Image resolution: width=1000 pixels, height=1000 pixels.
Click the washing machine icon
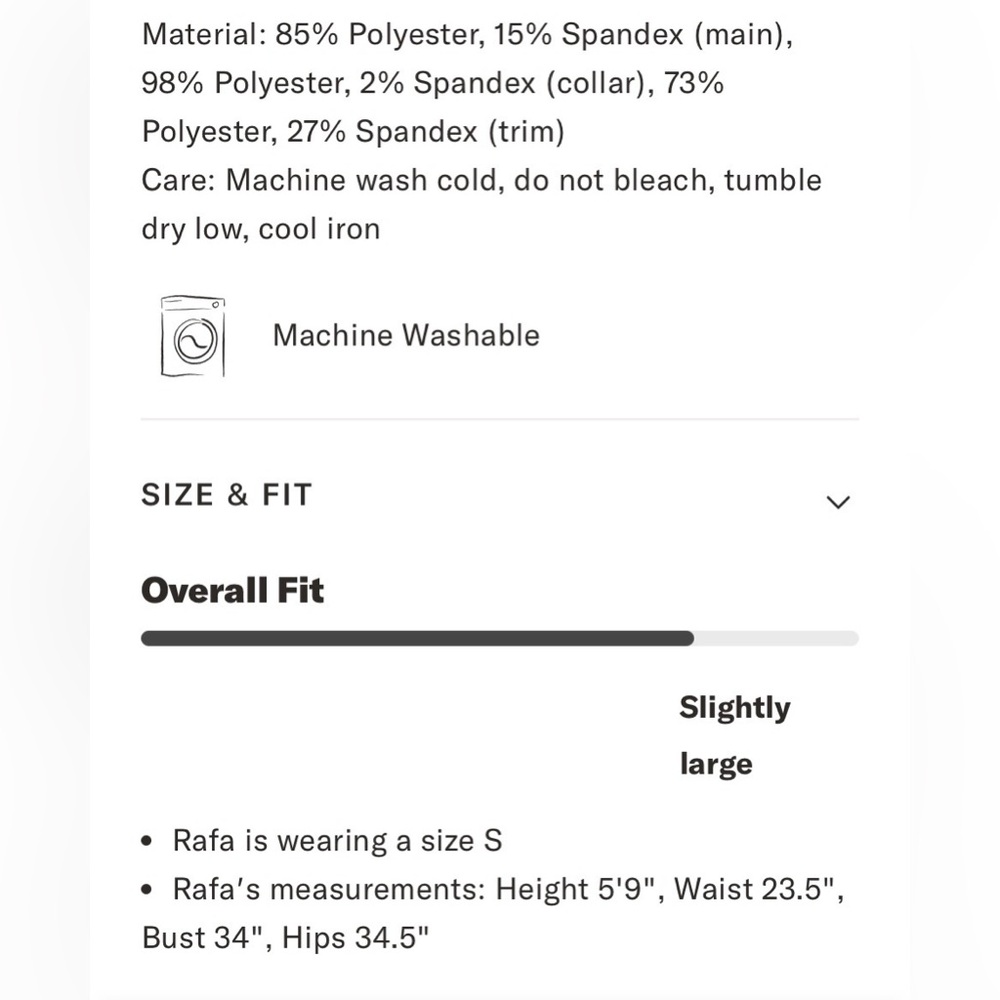tap(193, 336)
